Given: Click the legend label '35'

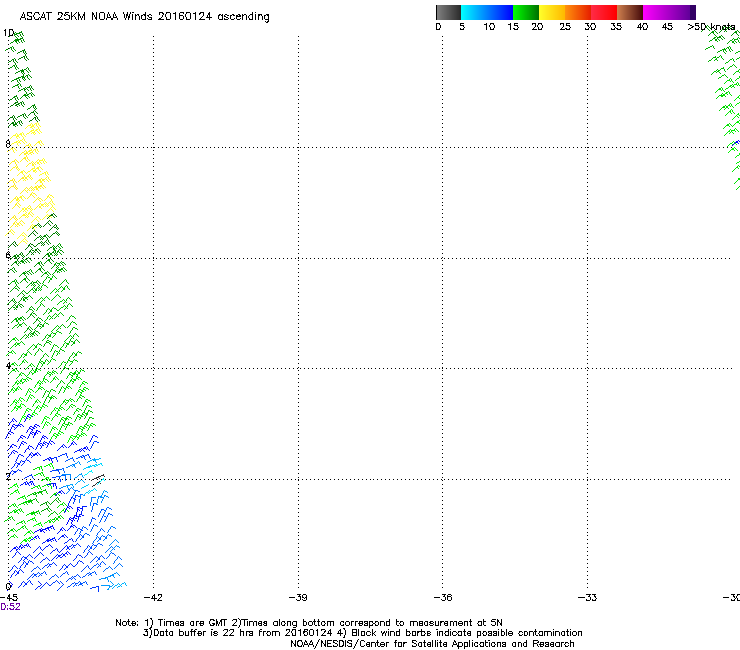Looking at the screenshot, I should point(616,27).
